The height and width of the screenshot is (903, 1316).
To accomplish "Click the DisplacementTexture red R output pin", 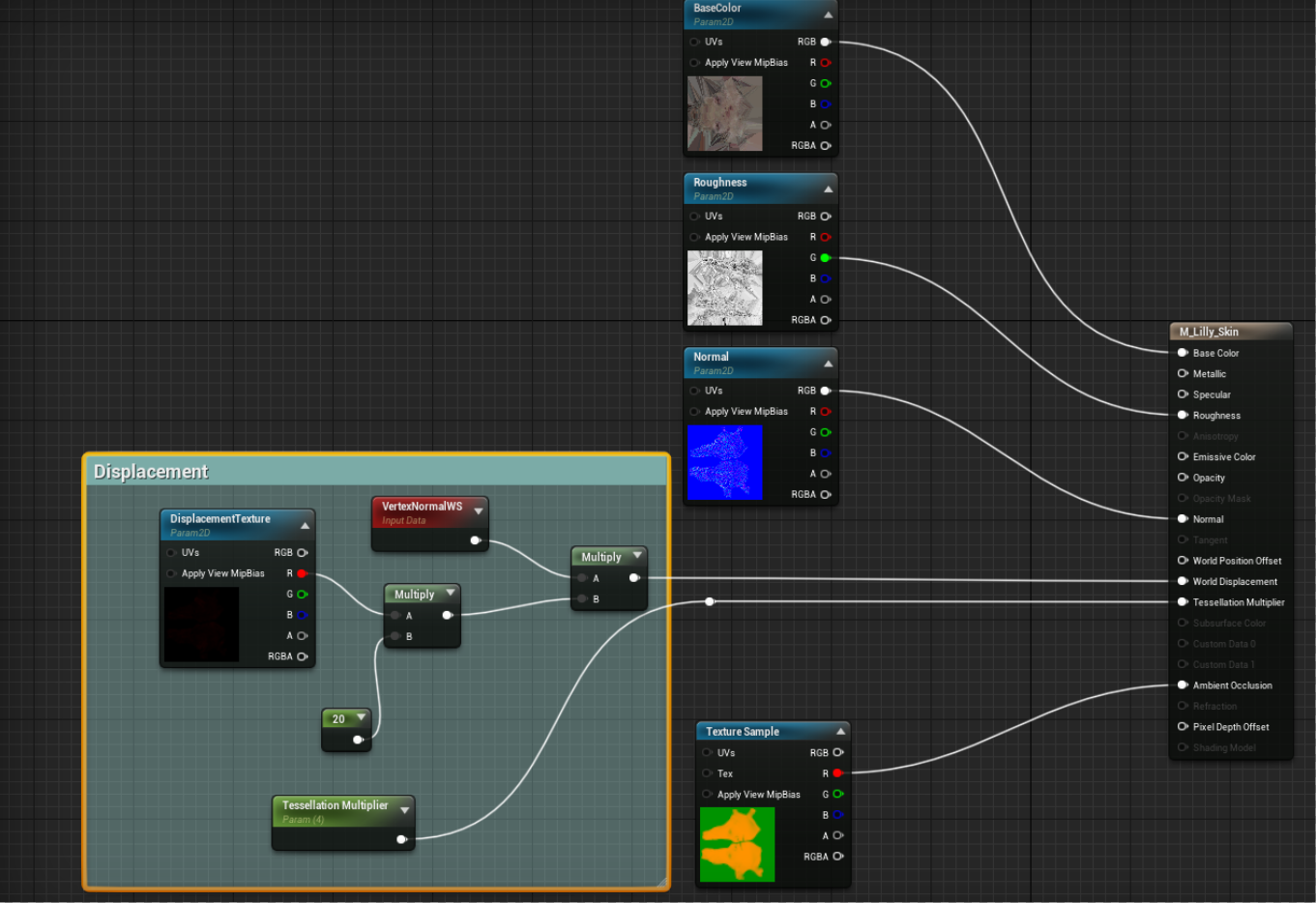I will 302,573.
